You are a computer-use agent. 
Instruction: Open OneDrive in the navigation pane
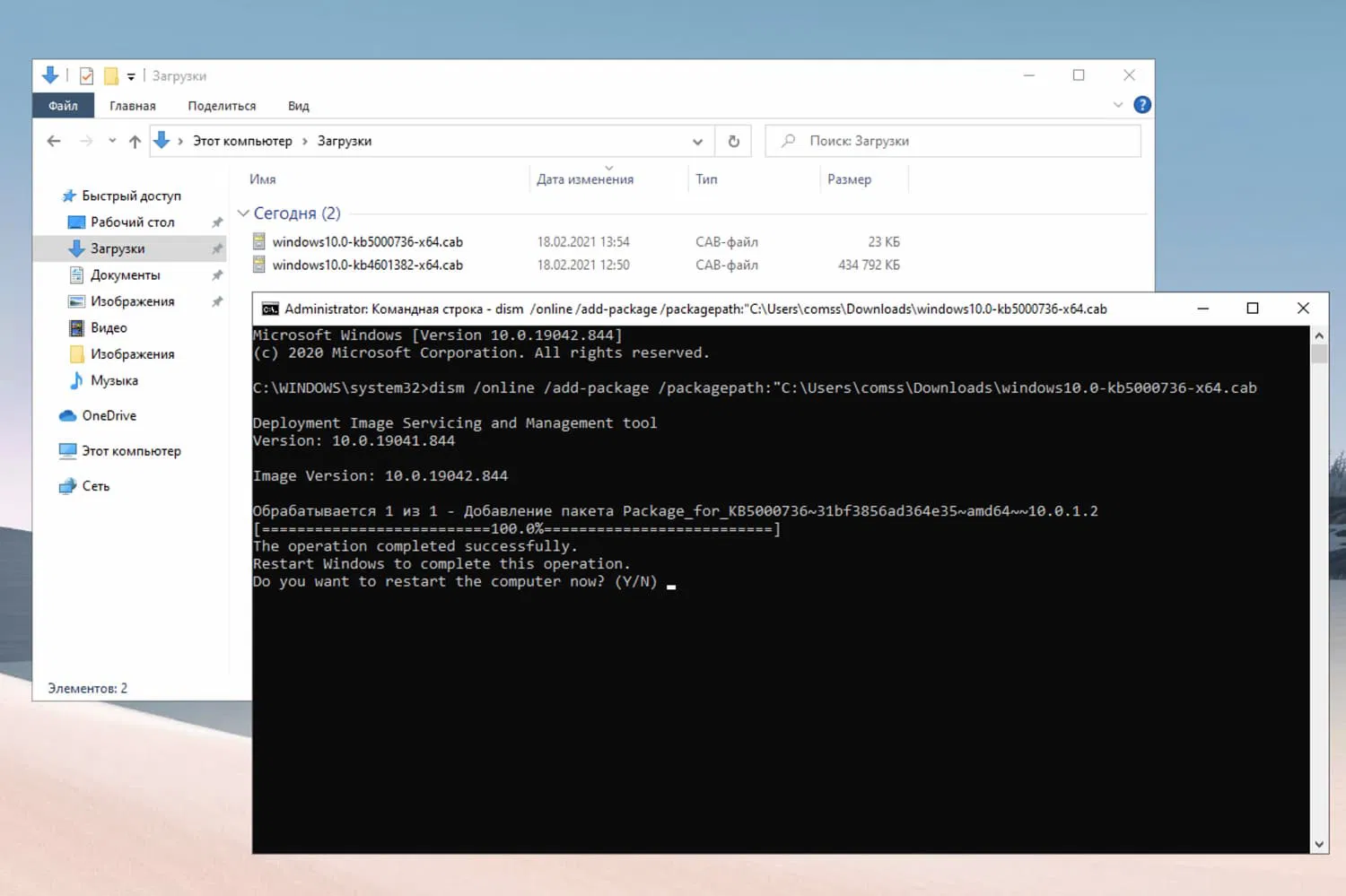coord(109,415)
